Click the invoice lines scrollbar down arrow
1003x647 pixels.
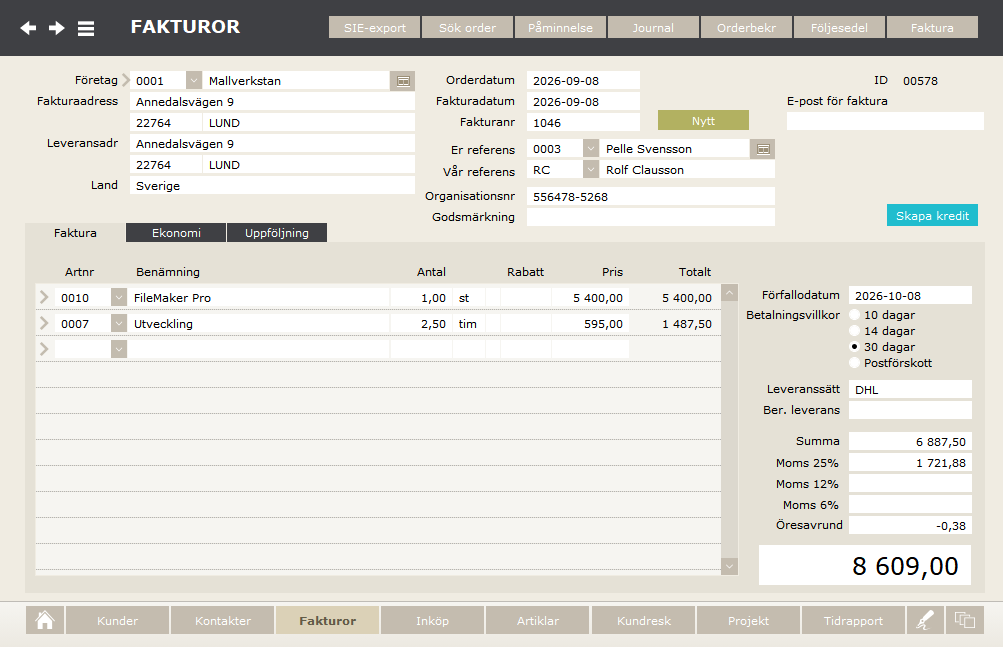pyautogui.click(x=729, y=566)
